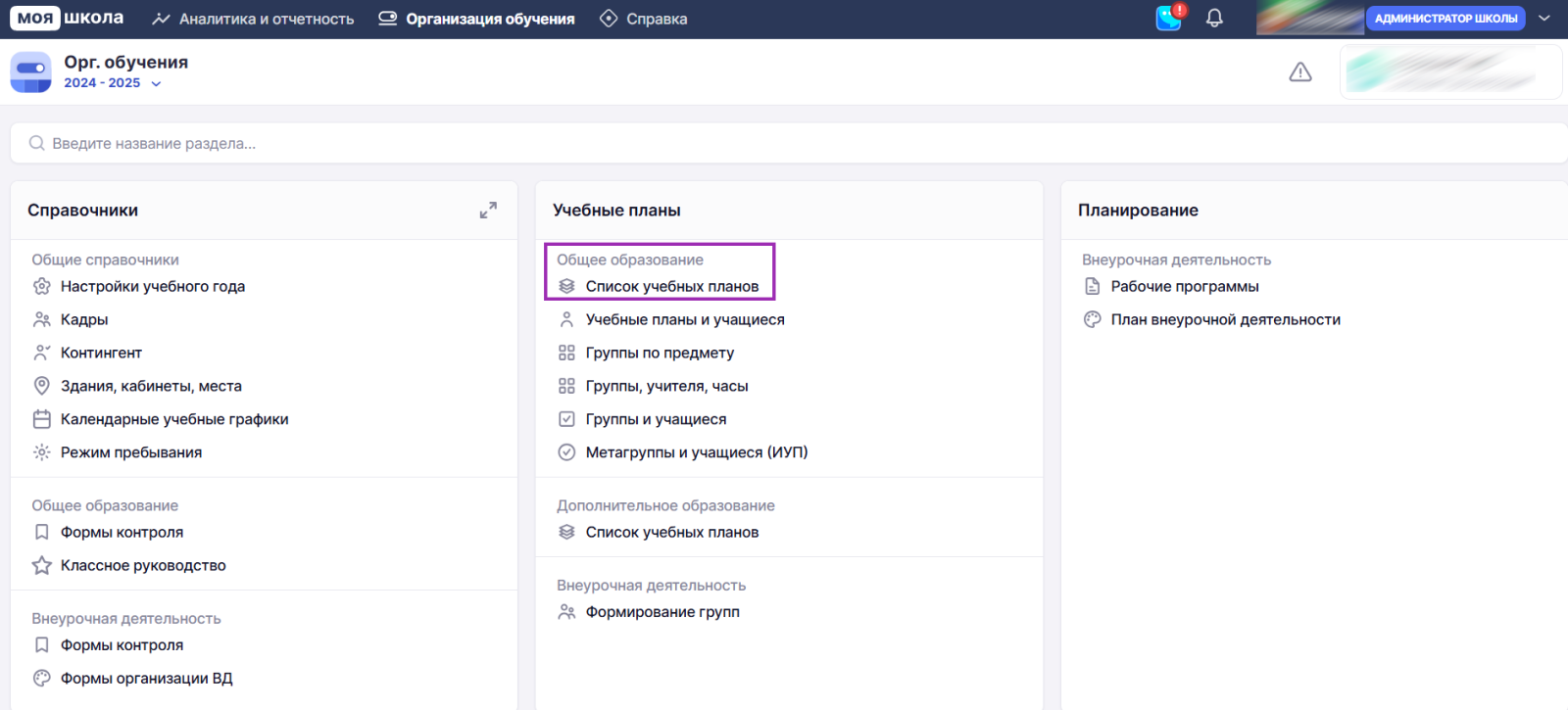Click the warning triangle icon

pyautogui.click(x=1300, y=72)
